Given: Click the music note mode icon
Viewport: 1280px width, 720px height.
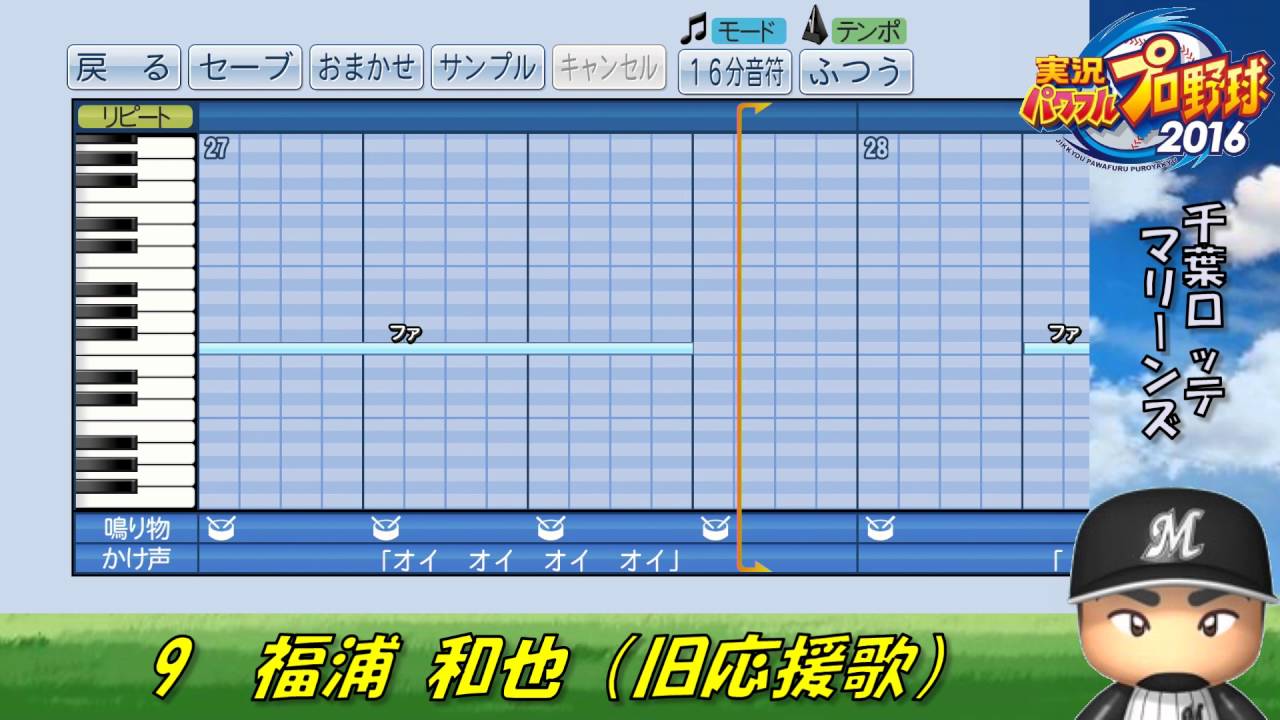Looking at the screenshot, I should pos(693,28).
